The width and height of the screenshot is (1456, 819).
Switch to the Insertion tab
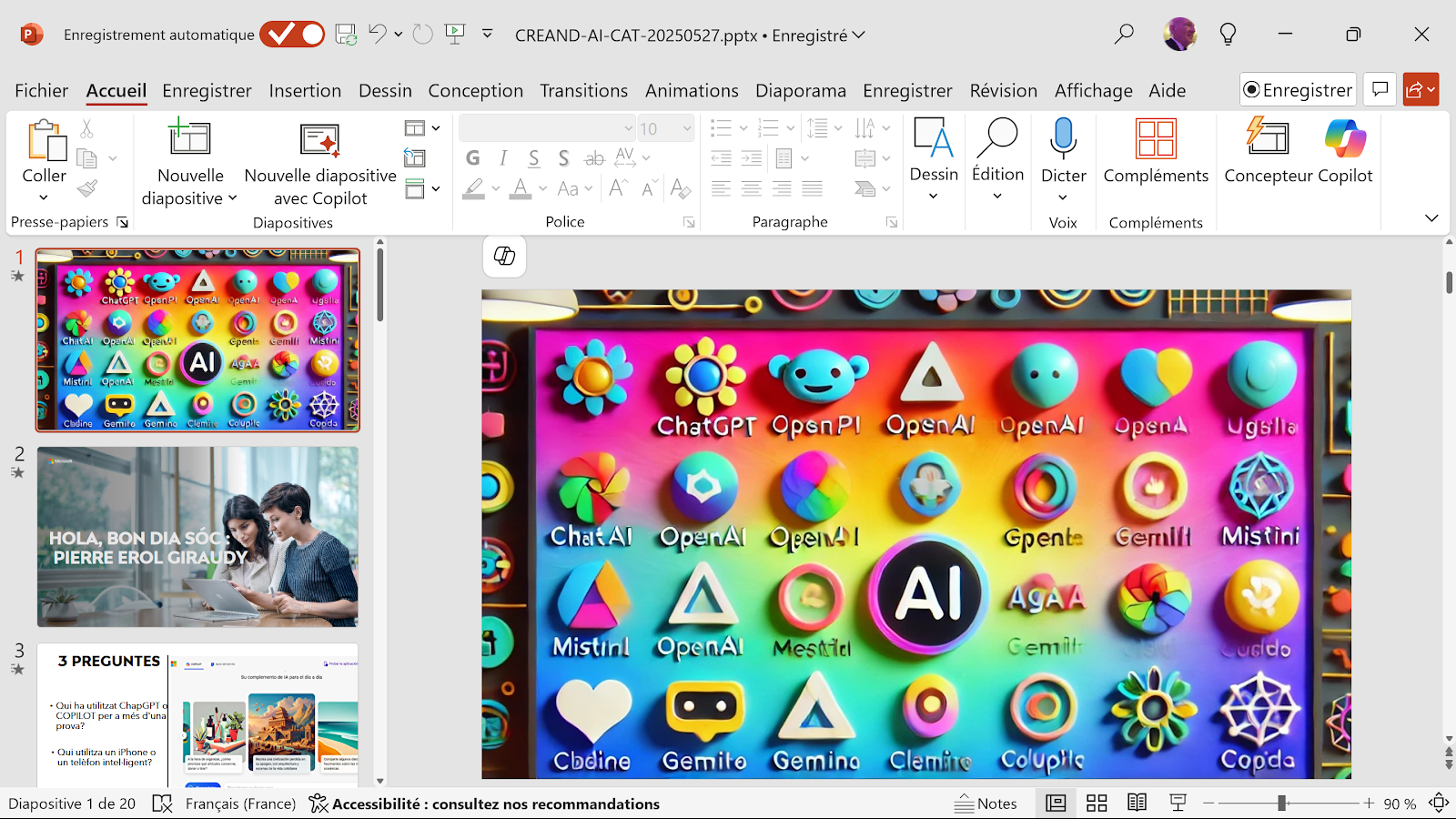click(x=305, y=90)
